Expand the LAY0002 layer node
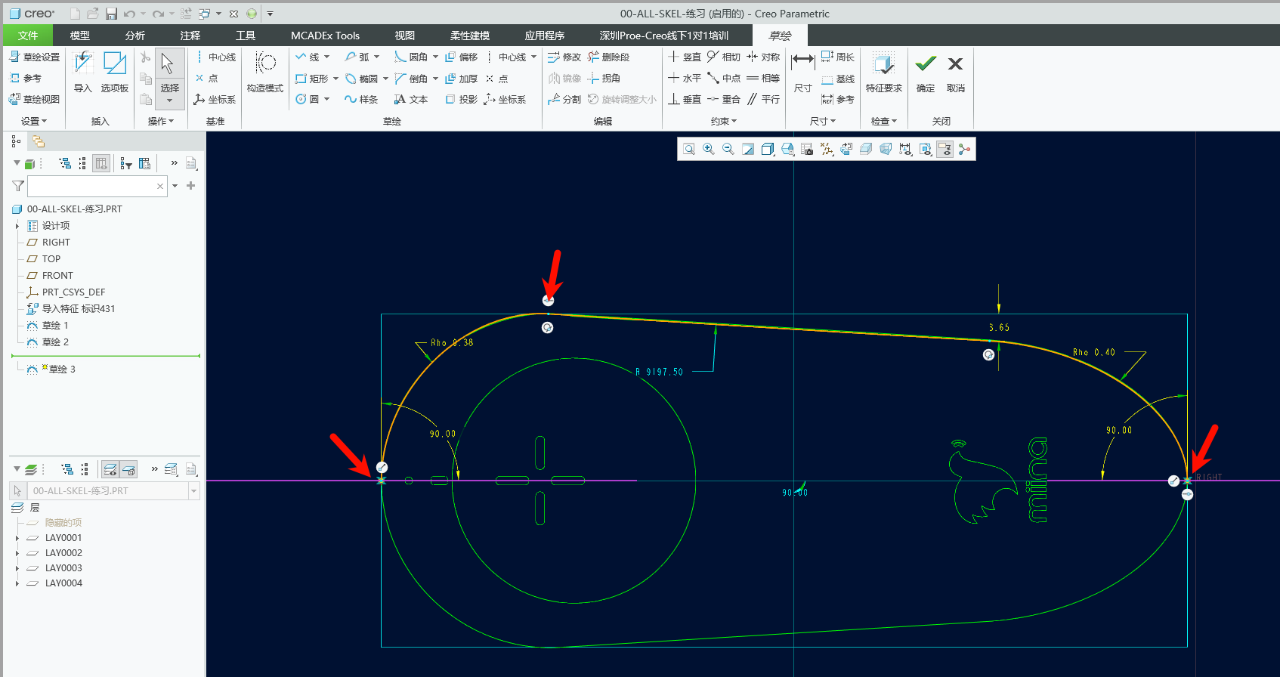This screenshot has height=677, width=1280. pos(17,553)
